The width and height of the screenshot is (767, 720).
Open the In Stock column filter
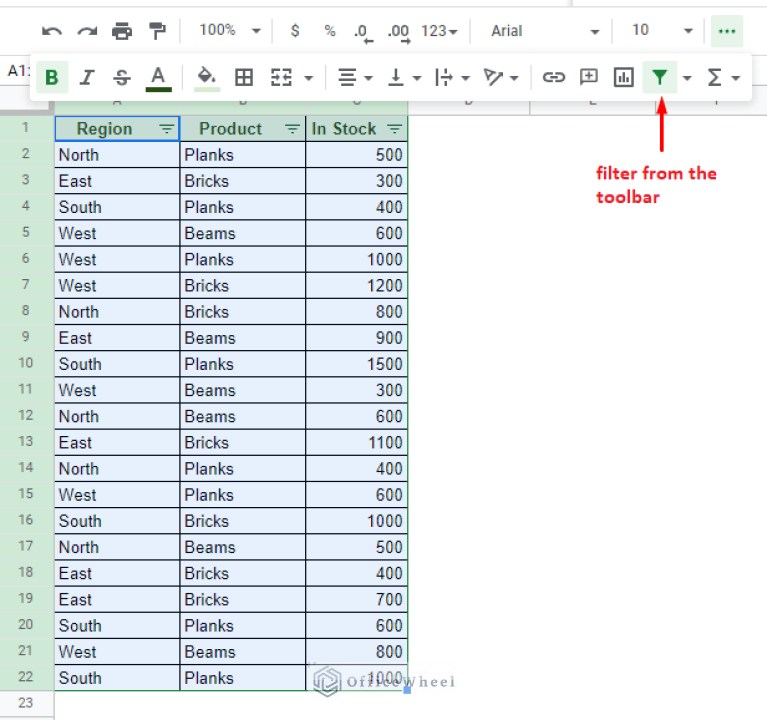coord(394,129)
